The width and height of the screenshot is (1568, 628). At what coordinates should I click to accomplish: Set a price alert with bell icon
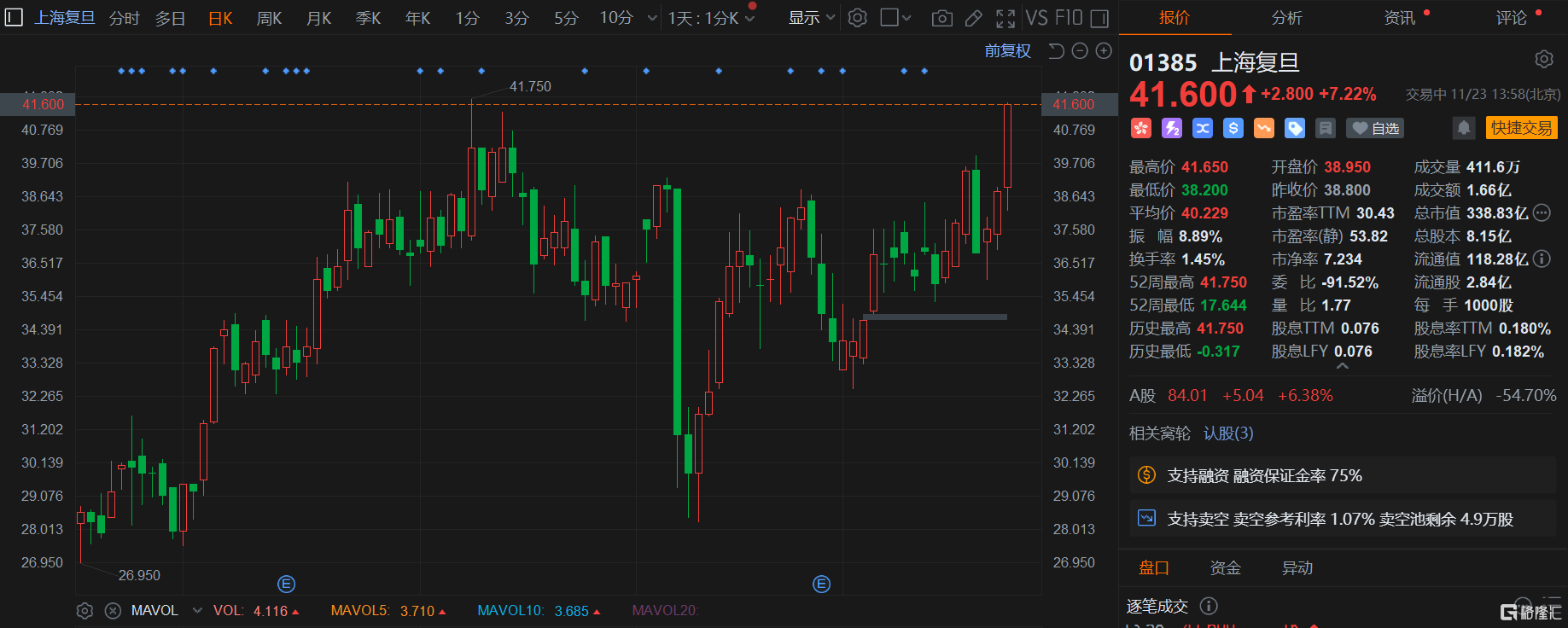1464,128
